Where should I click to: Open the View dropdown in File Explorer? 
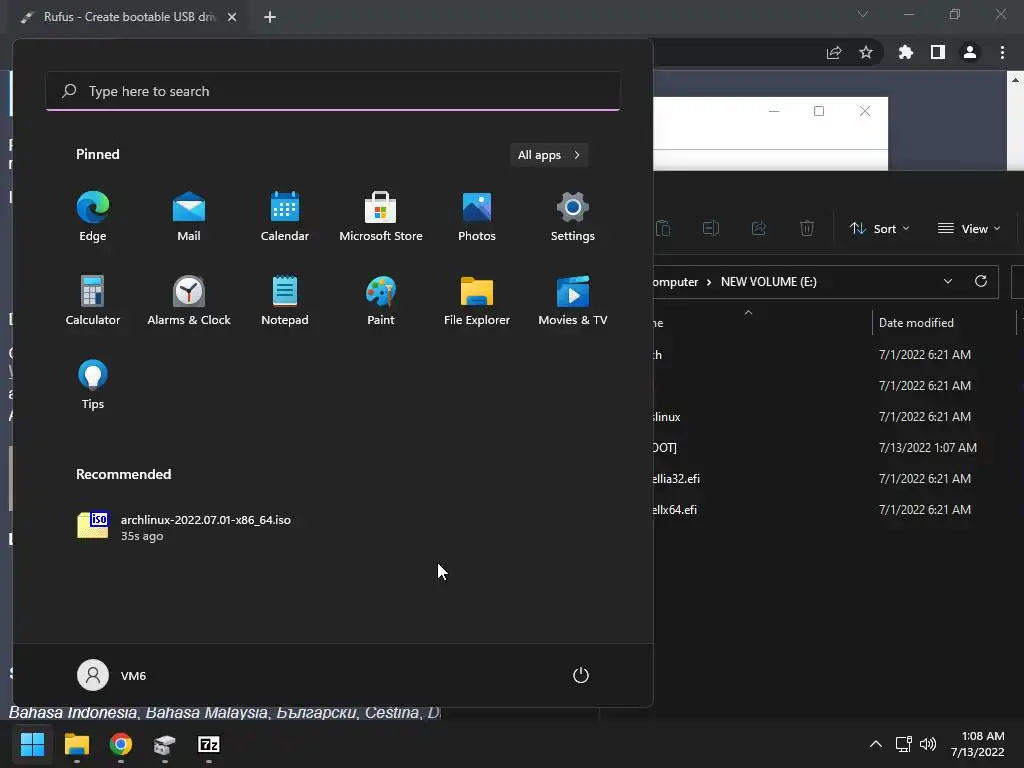coord(969,229)
